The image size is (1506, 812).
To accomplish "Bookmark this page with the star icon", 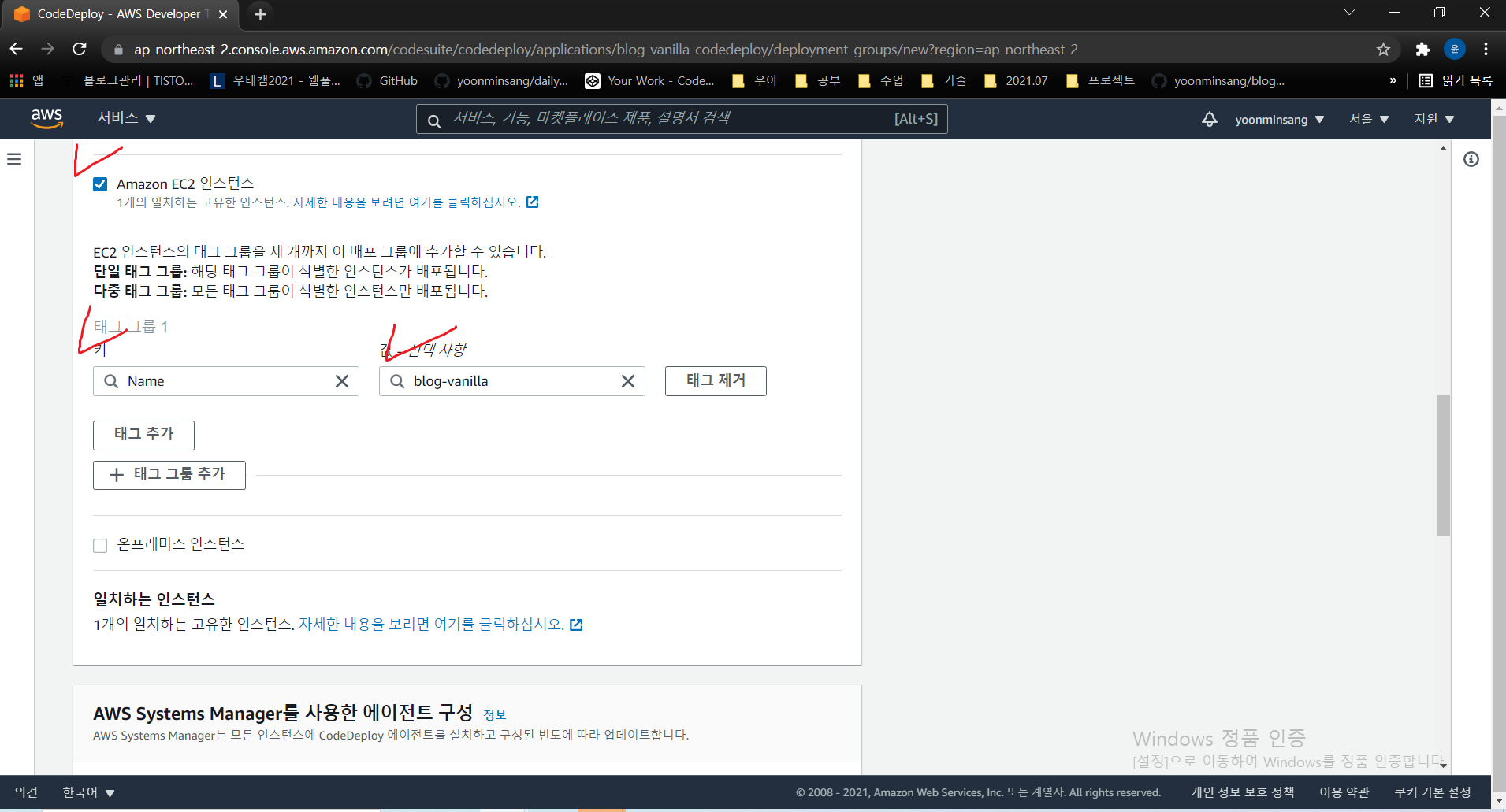I will pos(1383,50).
